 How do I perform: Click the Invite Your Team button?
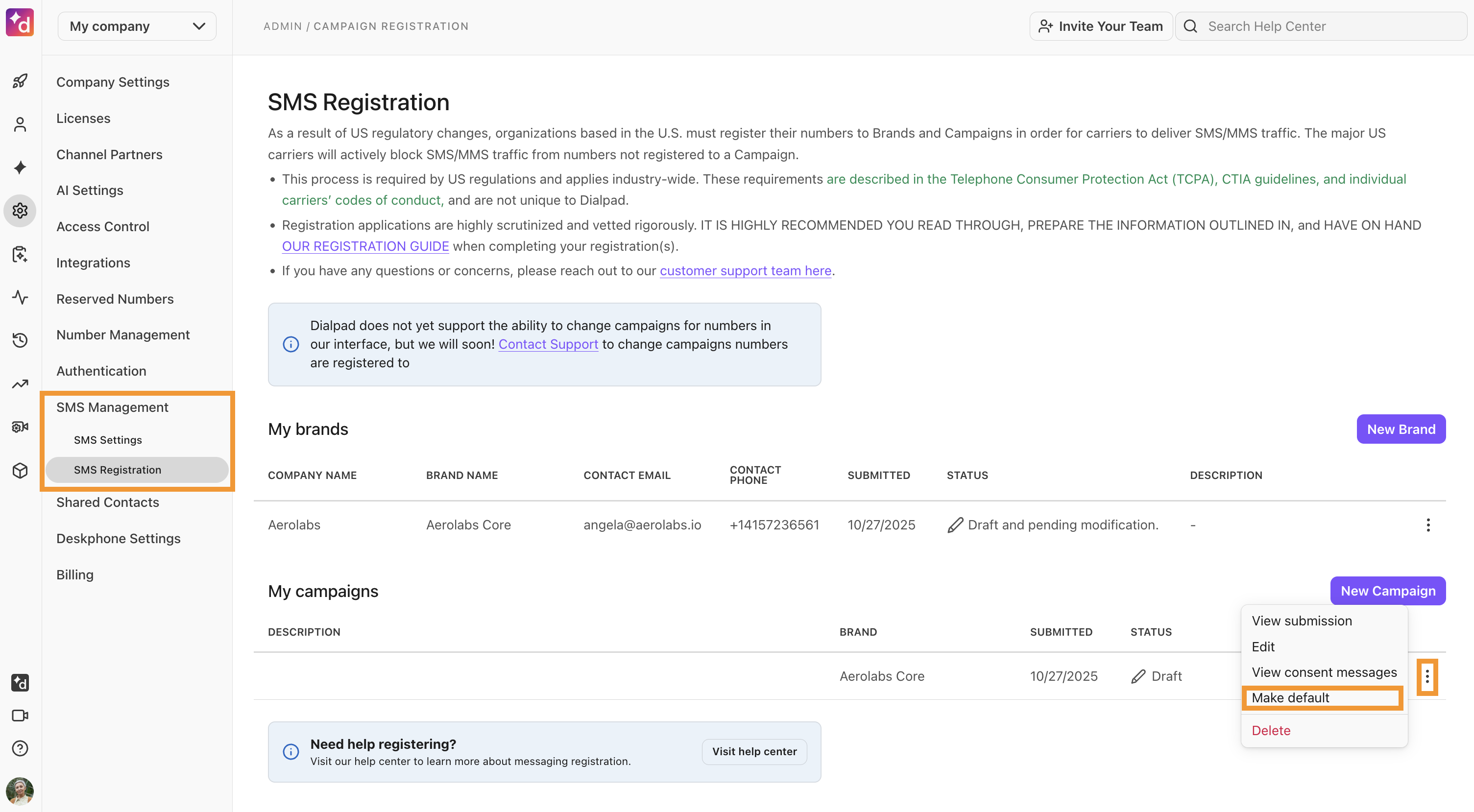coord(1101,26)
